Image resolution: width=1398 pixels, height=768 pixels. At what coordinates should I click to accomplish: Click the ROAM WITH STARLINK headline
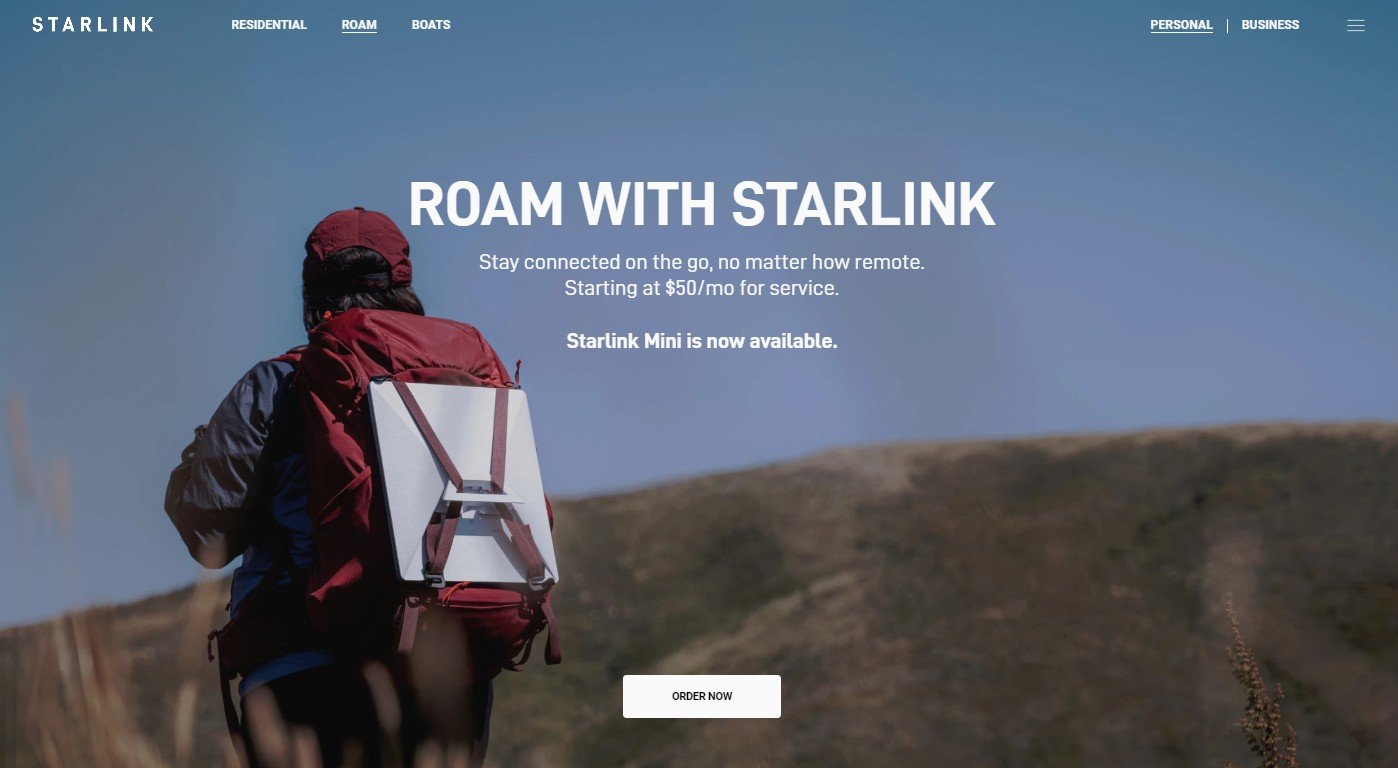coord(701,204)
